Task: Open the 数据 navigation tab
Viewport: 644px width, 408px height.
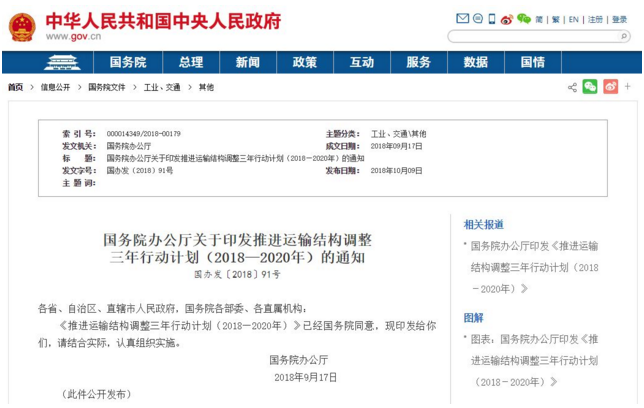Action: pyautogui.click(x=476, y=62)
